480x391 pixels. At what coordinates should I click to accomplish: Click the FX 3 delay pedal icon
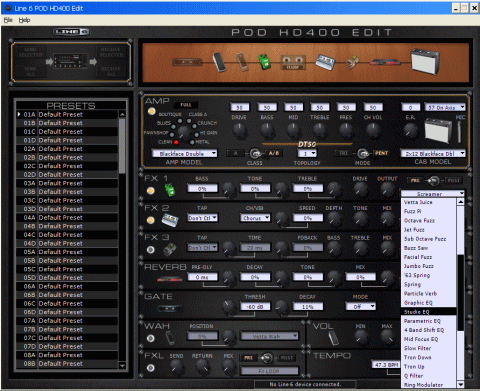pyautogui.click(x=170, y=249)
